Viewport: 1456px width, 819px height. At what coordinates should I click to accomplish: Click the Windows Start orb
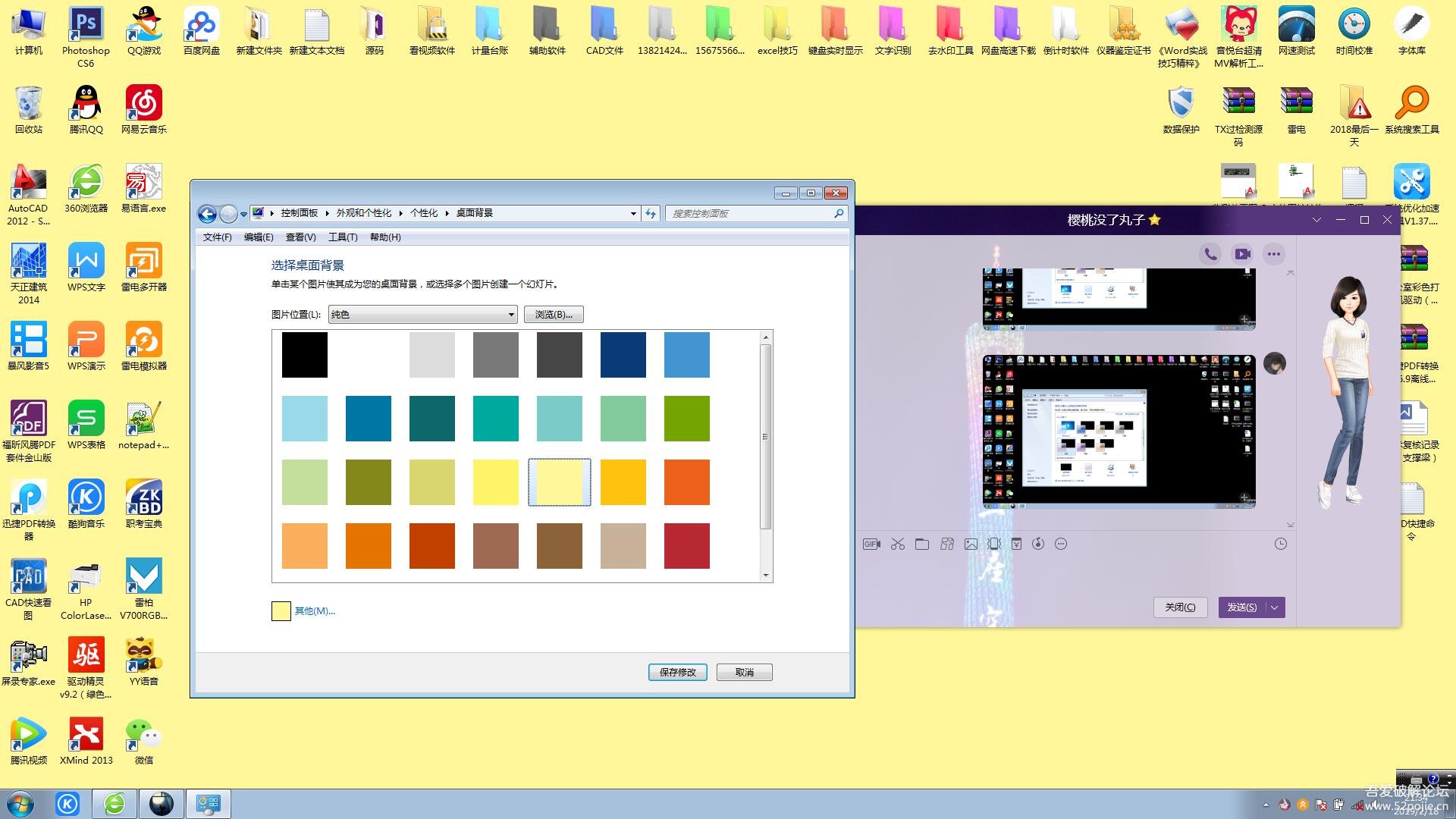[x=20, y=803]
